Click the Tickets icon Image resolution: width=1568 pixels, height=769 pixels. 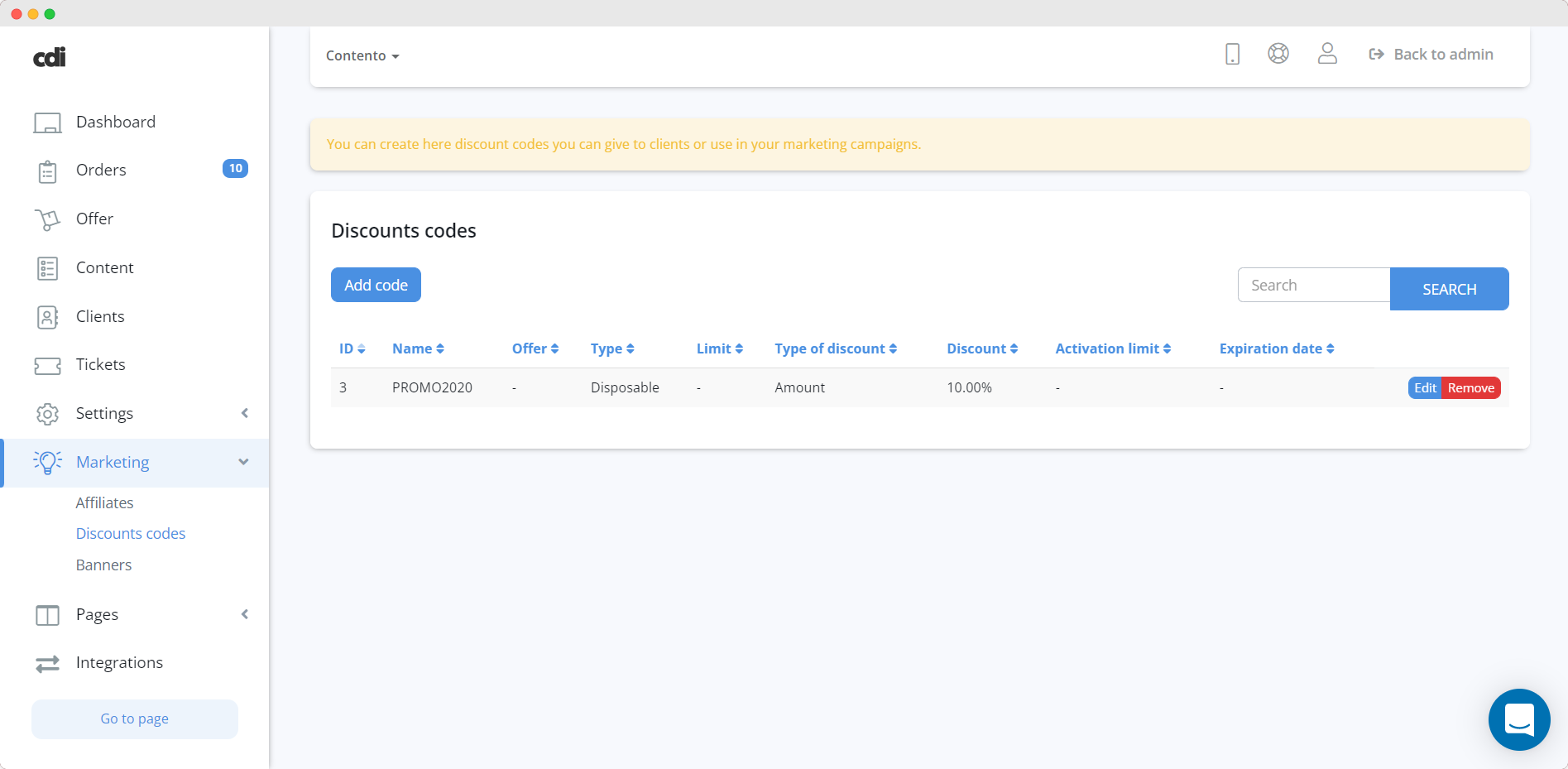point(47,365)
